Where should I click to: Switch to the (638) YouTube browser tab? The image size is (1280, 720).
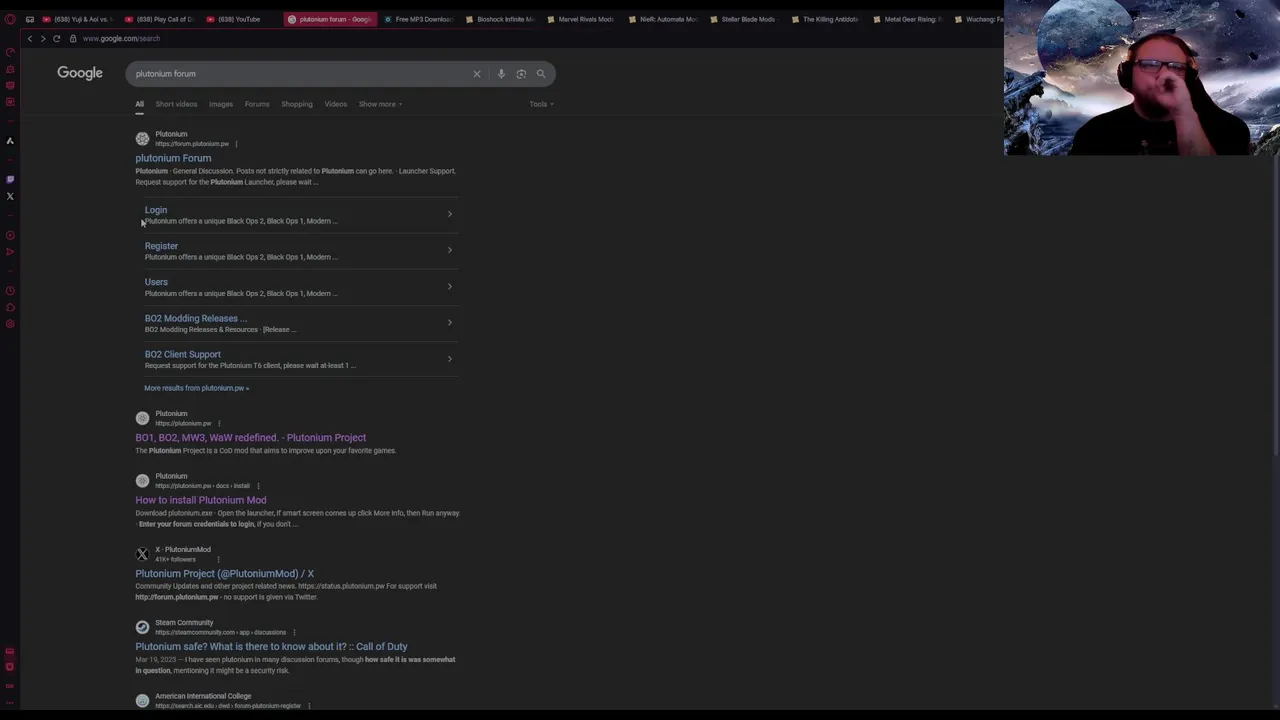240,19
